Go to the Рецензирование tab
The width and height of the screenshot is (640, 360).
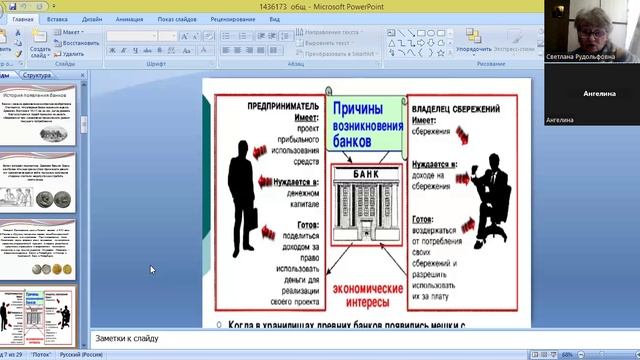click(x=233, y=19)
